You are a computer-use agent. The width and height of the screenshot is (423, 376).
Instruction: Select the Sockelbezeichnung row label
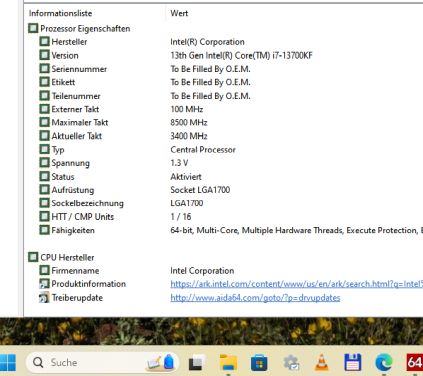[x=88, y=203]
